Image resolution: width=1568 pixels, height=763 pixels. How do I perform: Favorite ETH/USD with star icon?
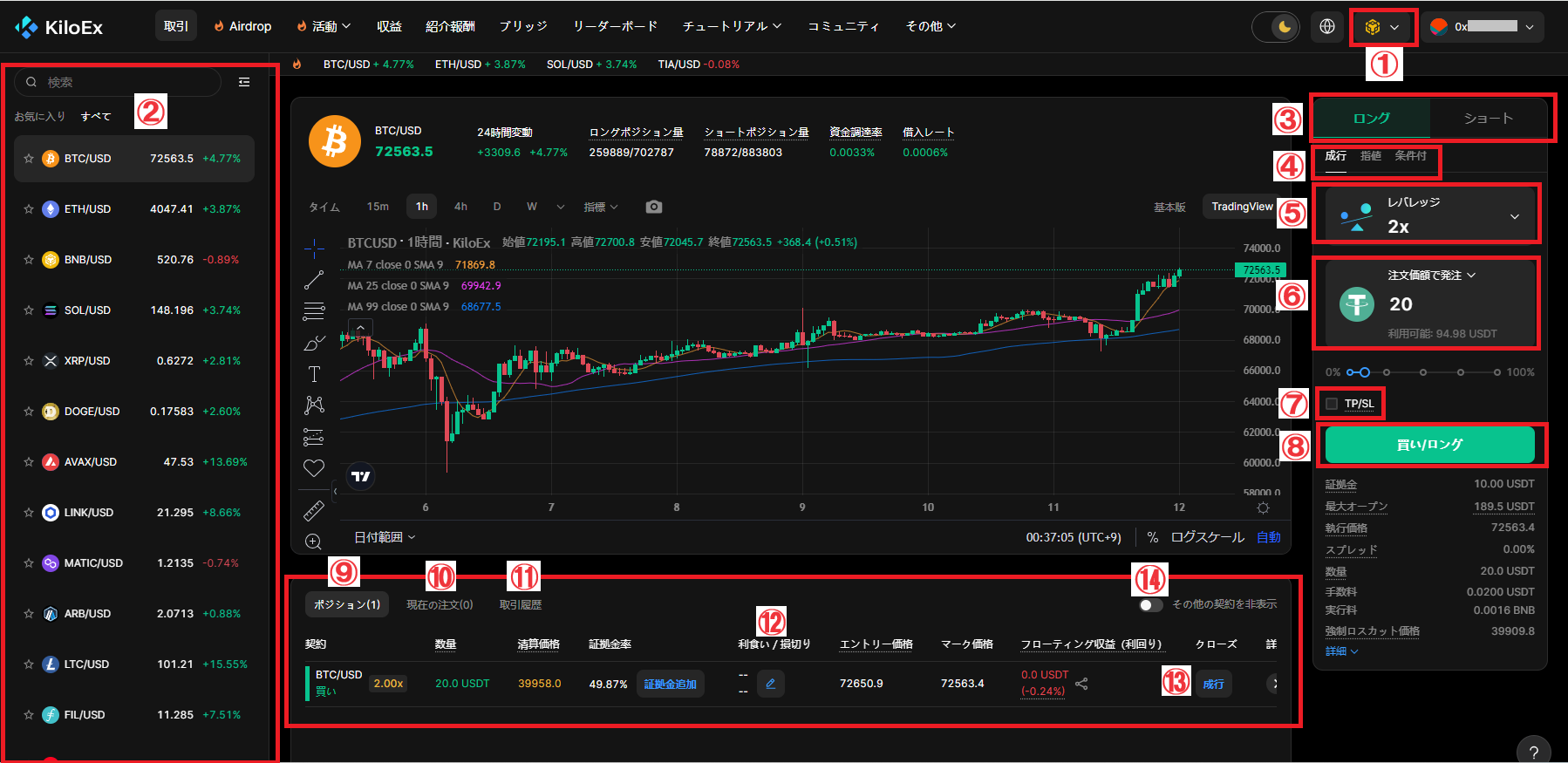pyautogui.click(x=29, y=209)
